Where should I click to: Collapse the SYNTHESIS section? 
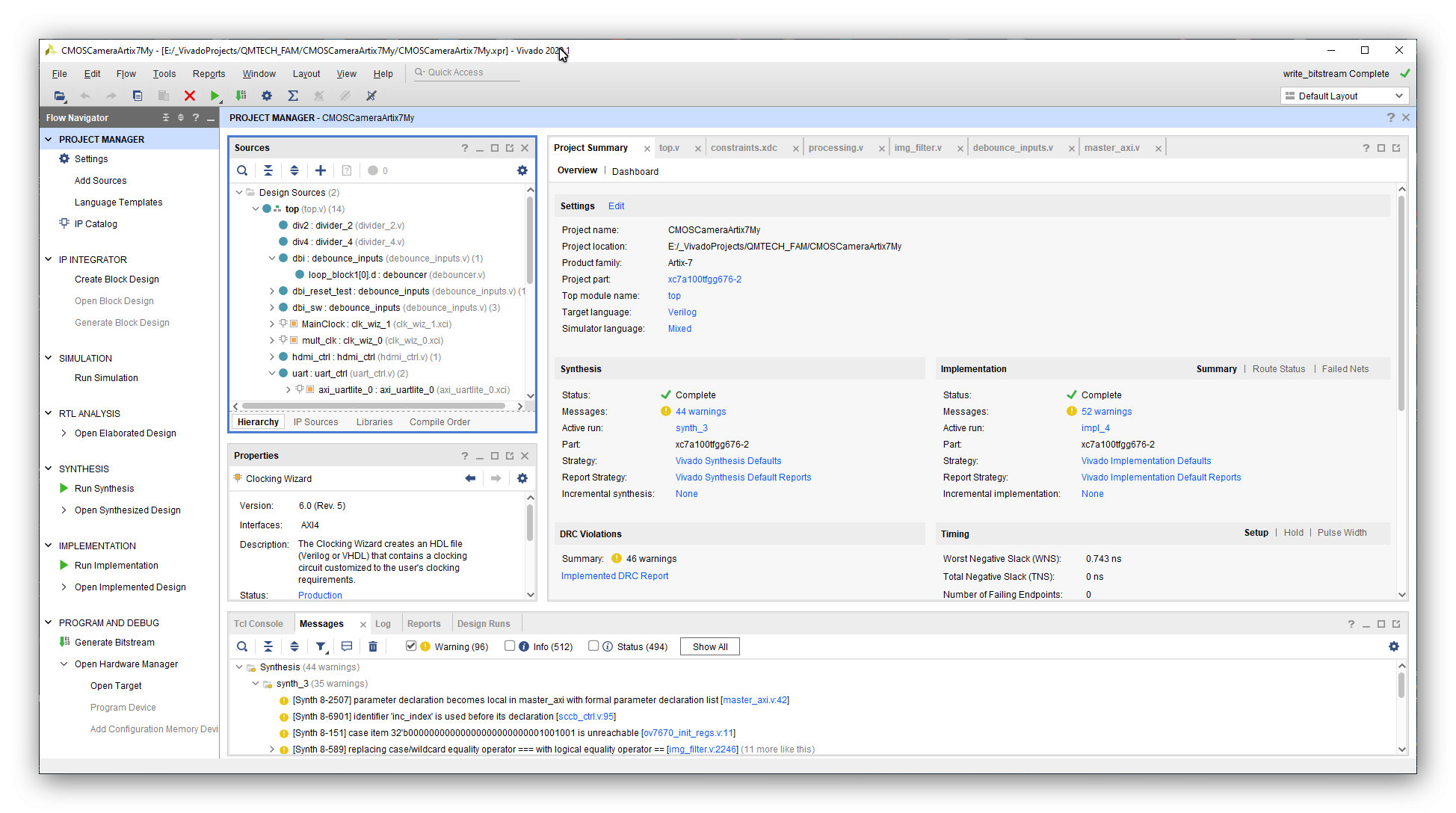click(x=49, y=469)
